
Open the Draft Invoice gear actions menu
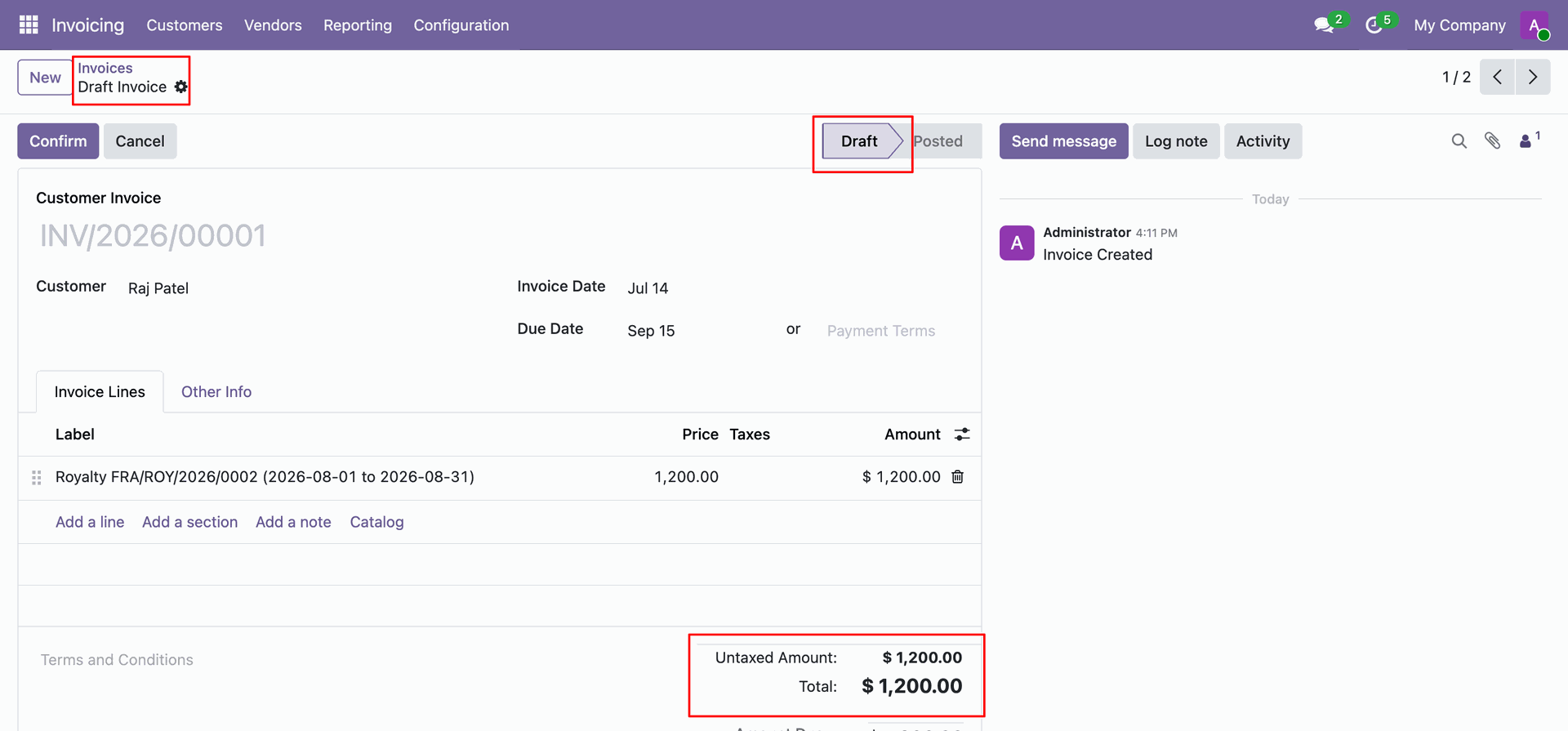click(x=181, y=87)
